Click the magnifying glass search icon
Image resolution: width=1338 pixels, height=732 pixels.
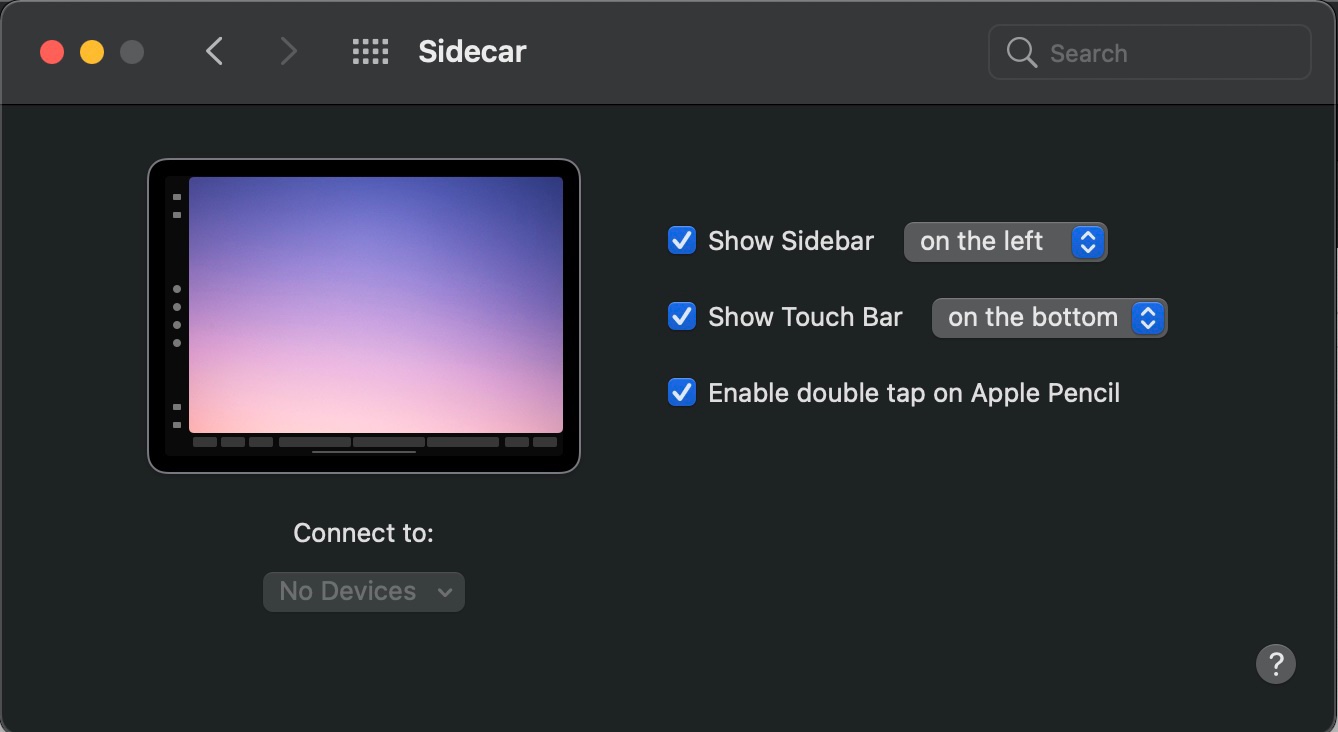coord(1020,52)
